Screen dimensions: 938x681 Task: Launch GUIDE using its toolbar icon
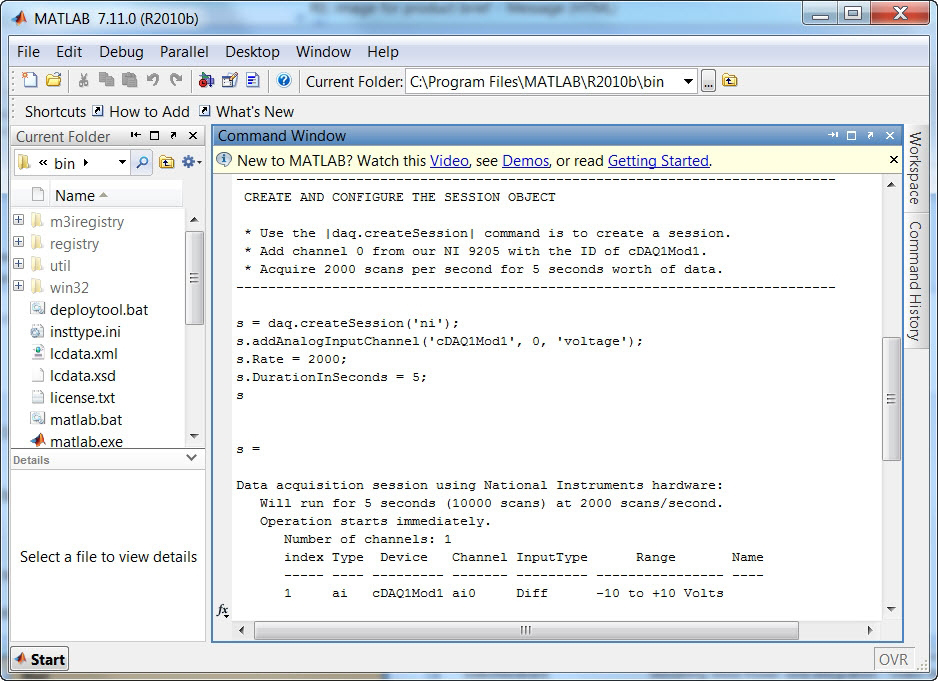(x=227, y=81)
